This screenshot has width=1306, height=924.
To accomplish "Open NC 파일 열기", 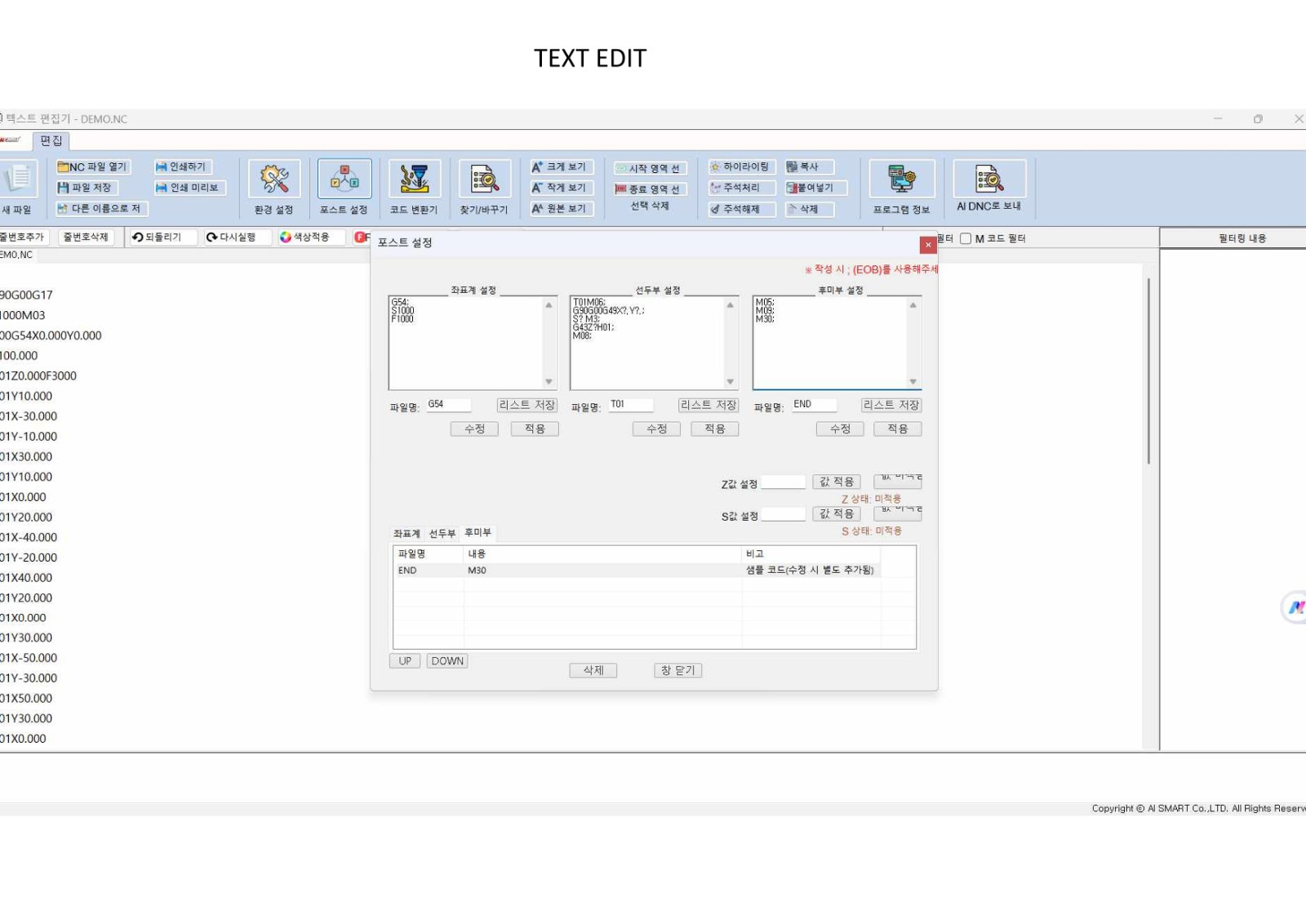I will coord(92,167).
